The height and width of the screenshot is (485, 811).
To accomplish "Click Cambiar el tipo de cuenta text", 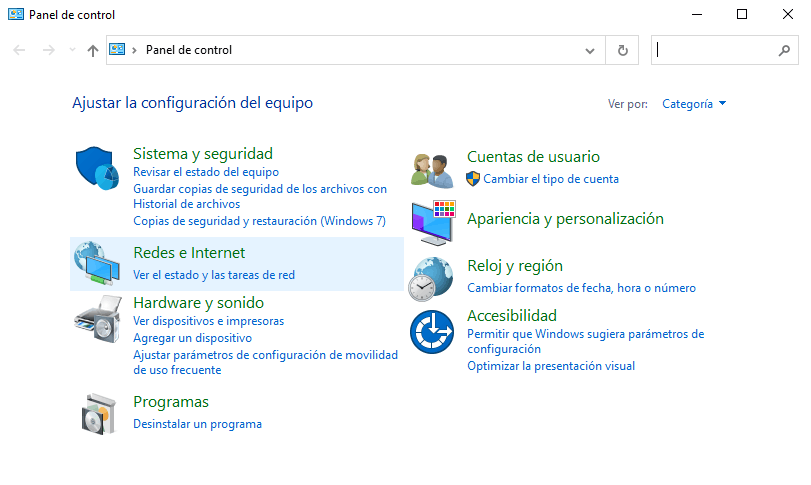I will coord(551,179).
